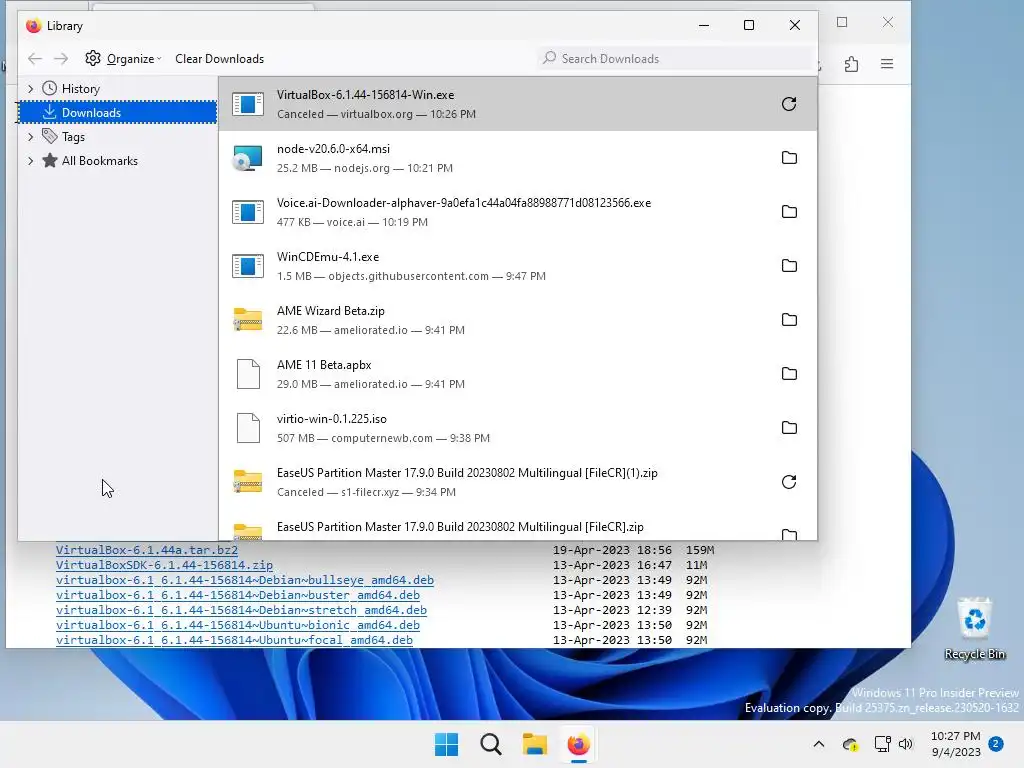Open the Debian~stretch_amd64.deb link
Screen dimensions: 1024x768
(x=242, y=610)
